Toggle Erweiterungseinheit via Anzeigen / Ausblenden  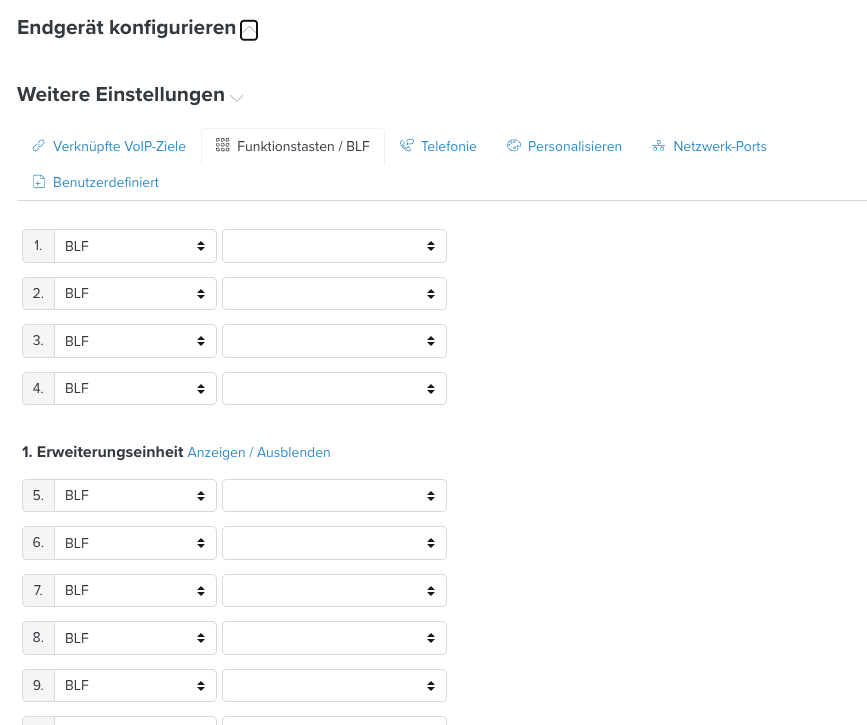click(x=259, y=452)
